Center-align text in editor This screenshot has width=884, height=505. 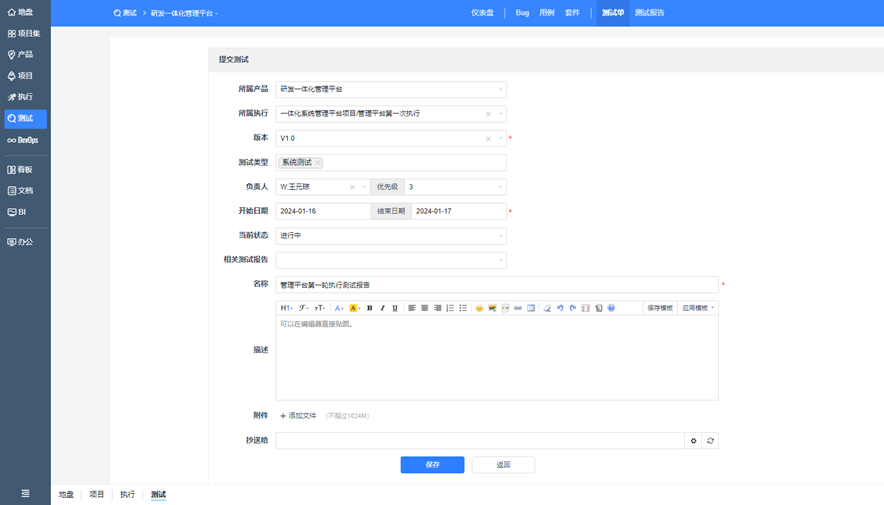pos(425,308)
